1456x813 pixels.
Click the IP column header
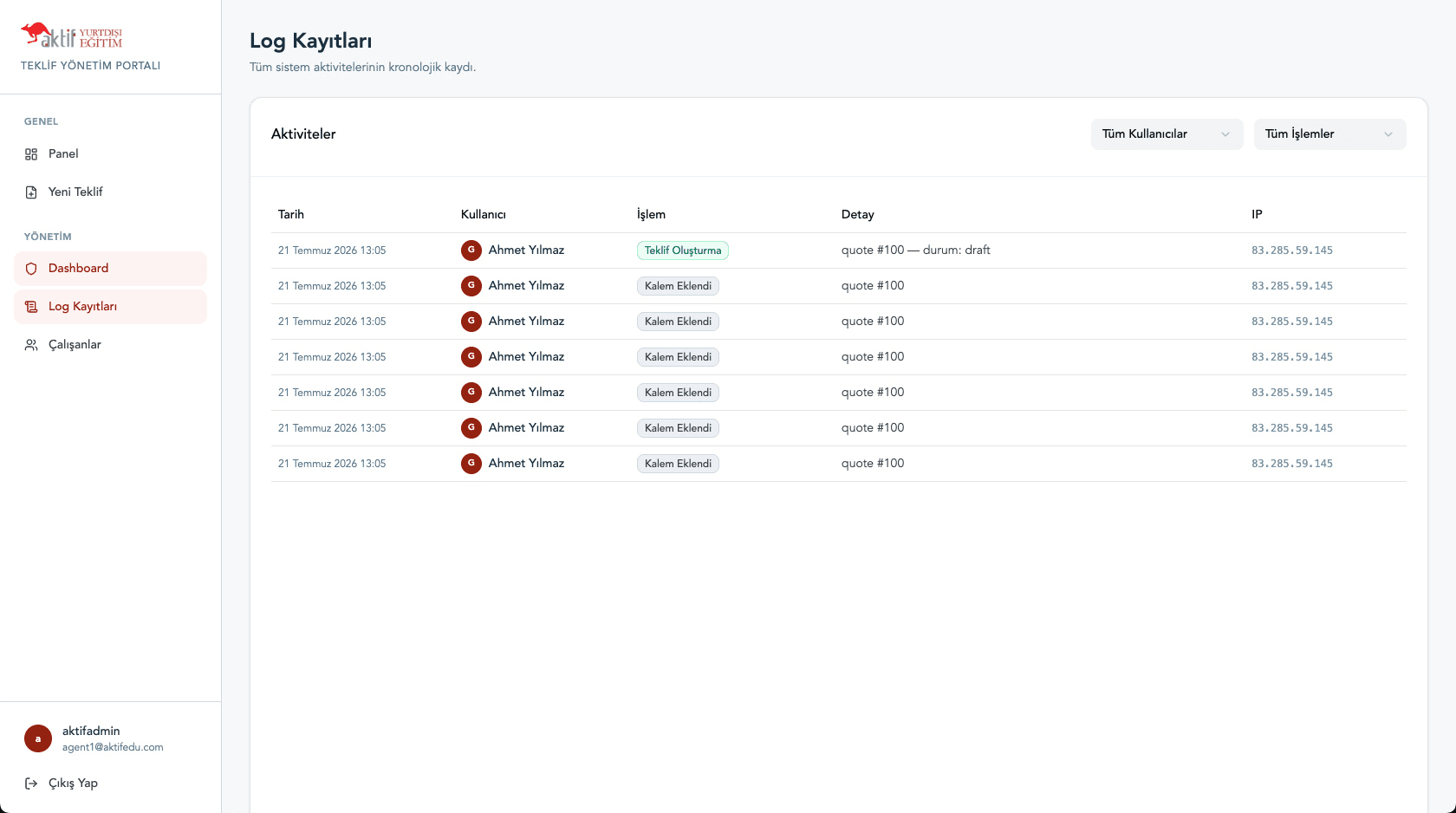point(1257,214)
